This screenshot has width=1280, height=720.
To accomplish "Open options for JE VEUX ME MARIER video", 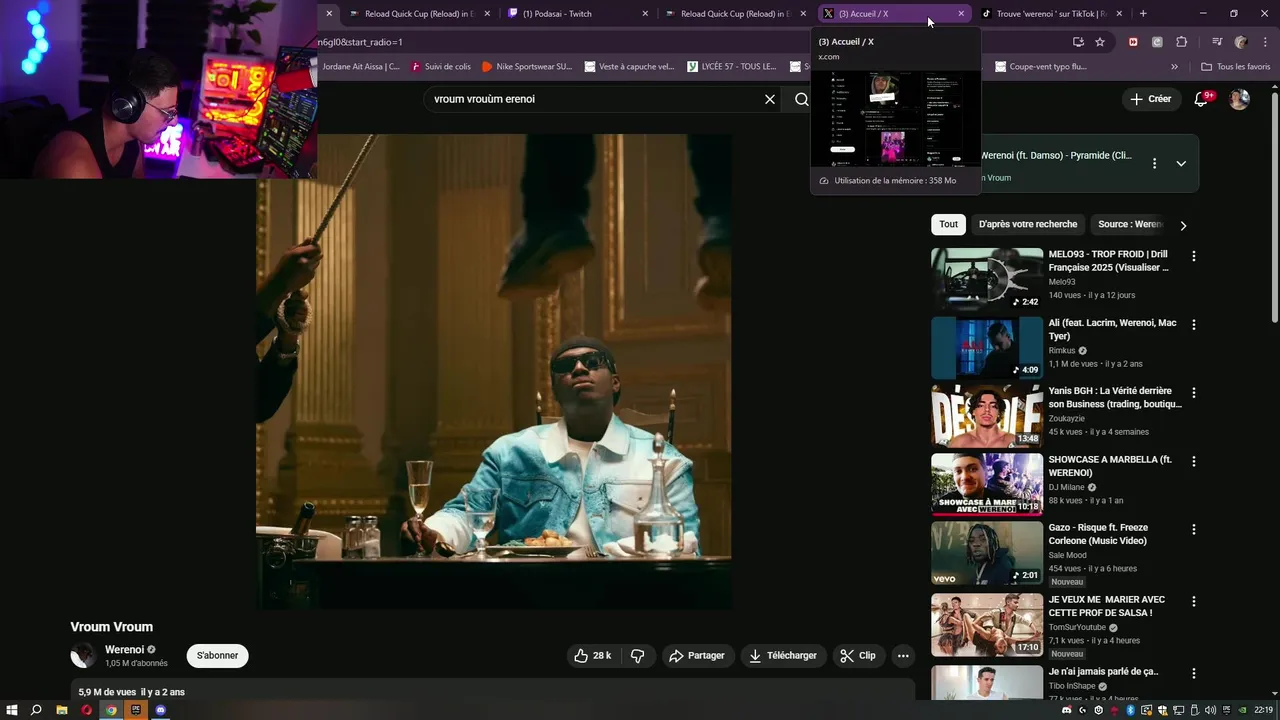I will pyautogui.click(x=1193, y=602).
